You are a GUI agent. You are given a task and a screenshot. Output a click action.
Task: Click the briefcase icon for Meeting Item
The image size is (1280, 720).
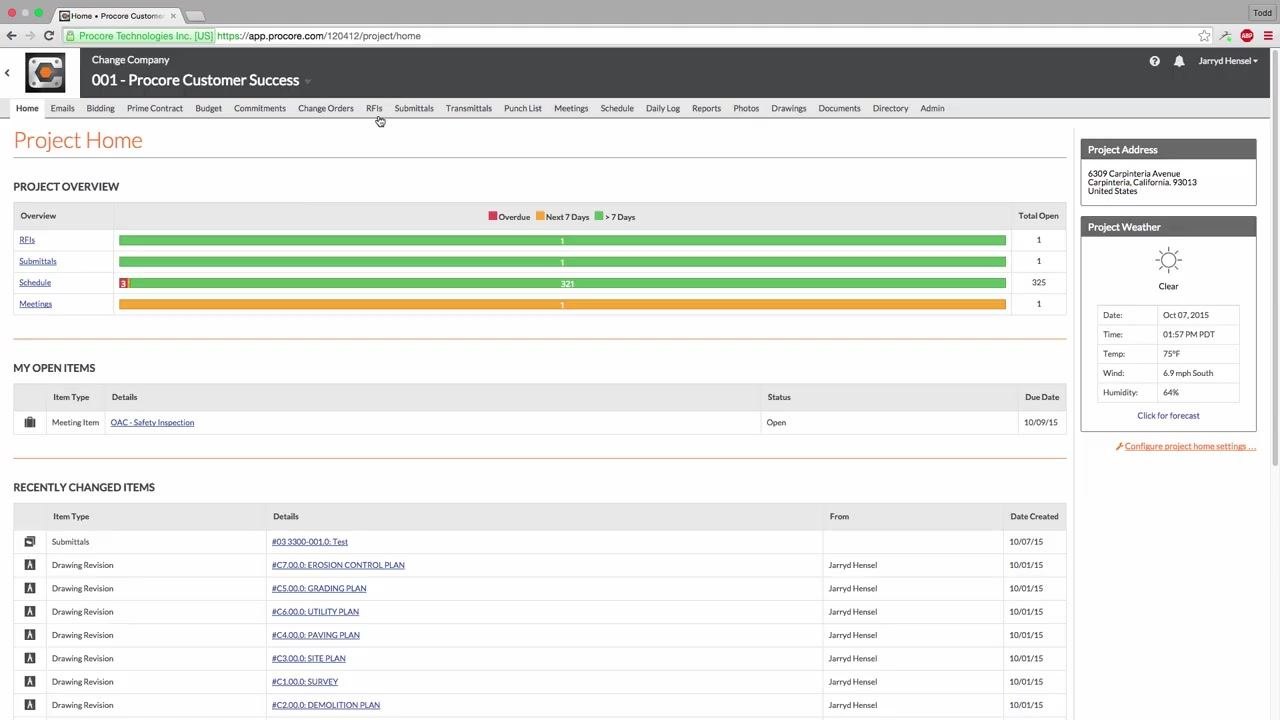(x=30, y=423)
